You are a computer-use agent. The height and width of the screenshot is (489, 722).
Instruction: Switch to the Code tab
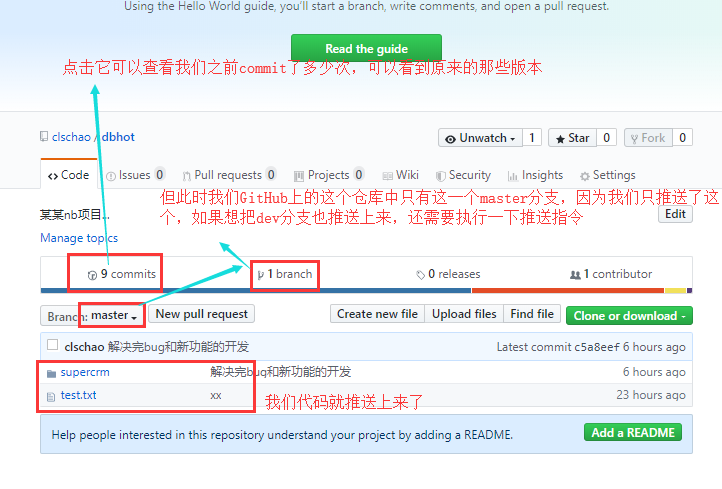[x=69, y=175]
